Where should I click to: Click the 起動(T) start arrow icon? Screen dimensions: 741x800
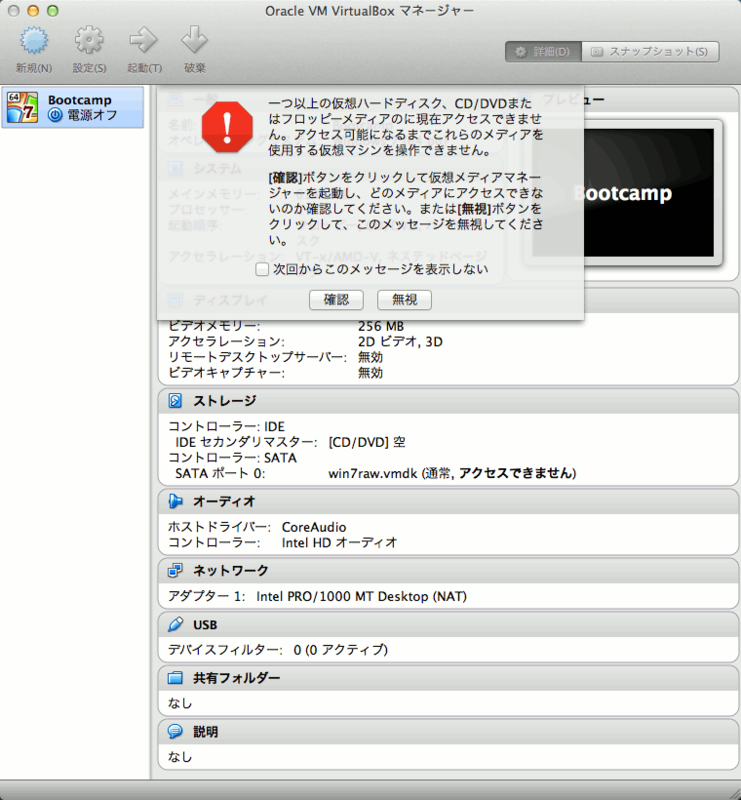point(143,41)
